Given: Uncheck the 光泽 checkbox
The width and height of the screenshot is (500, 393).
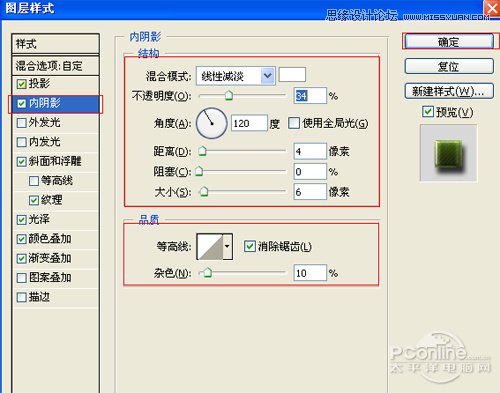Looking at the screenshot, I should pos(22,220).
